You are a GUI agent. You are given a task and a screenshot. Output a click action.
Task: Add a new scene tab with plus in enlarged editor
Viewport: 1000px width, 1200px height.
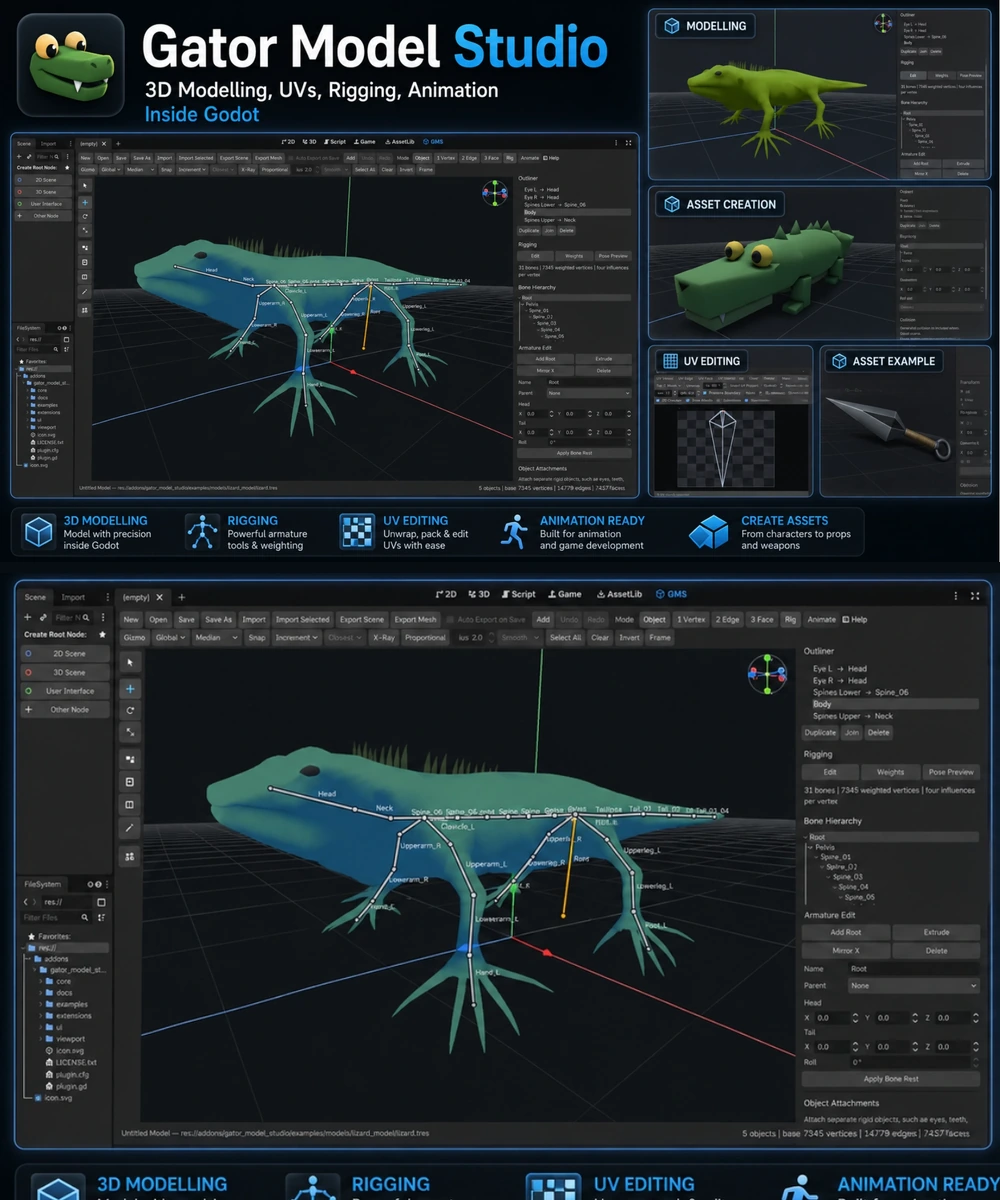coord(181,596)
